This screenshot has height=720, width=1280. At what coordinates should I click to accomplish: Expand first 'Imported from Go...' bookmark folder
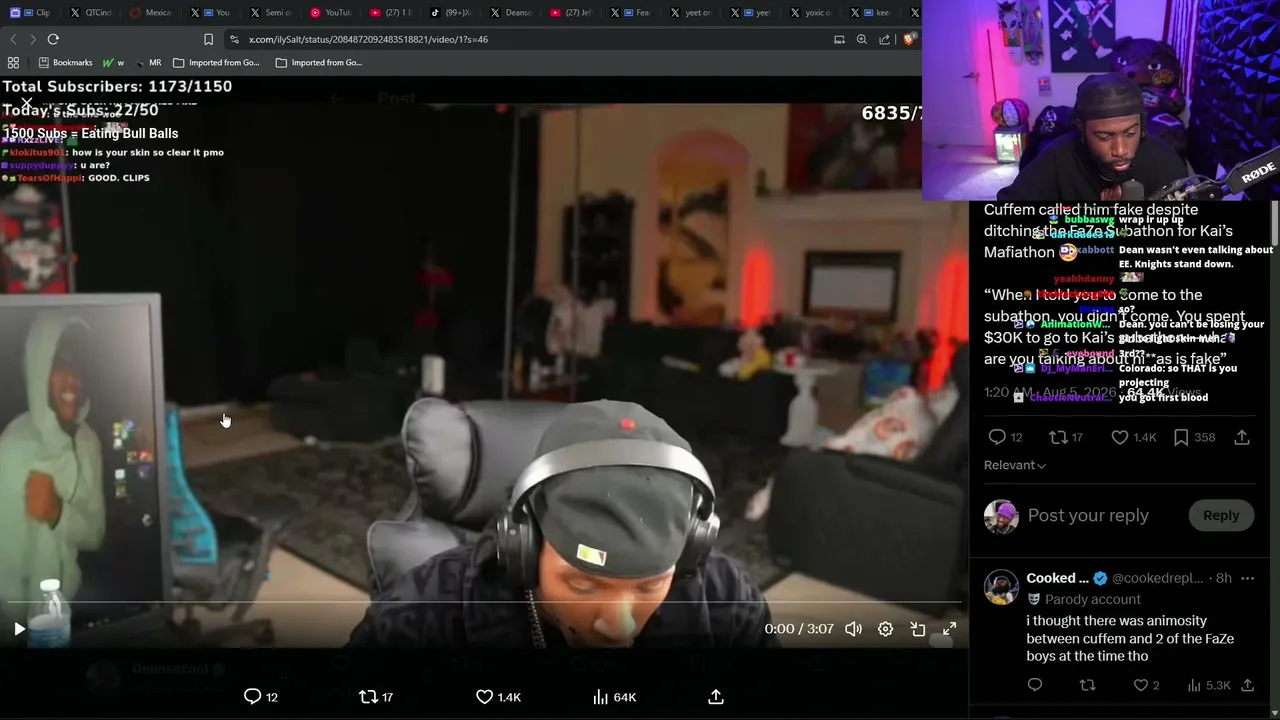tap(216, 62)
